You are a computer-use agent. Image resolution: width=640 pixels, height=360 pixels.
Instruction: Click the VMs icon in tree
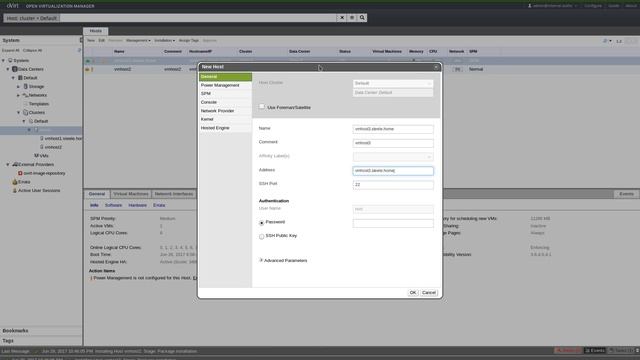[36, 156]
